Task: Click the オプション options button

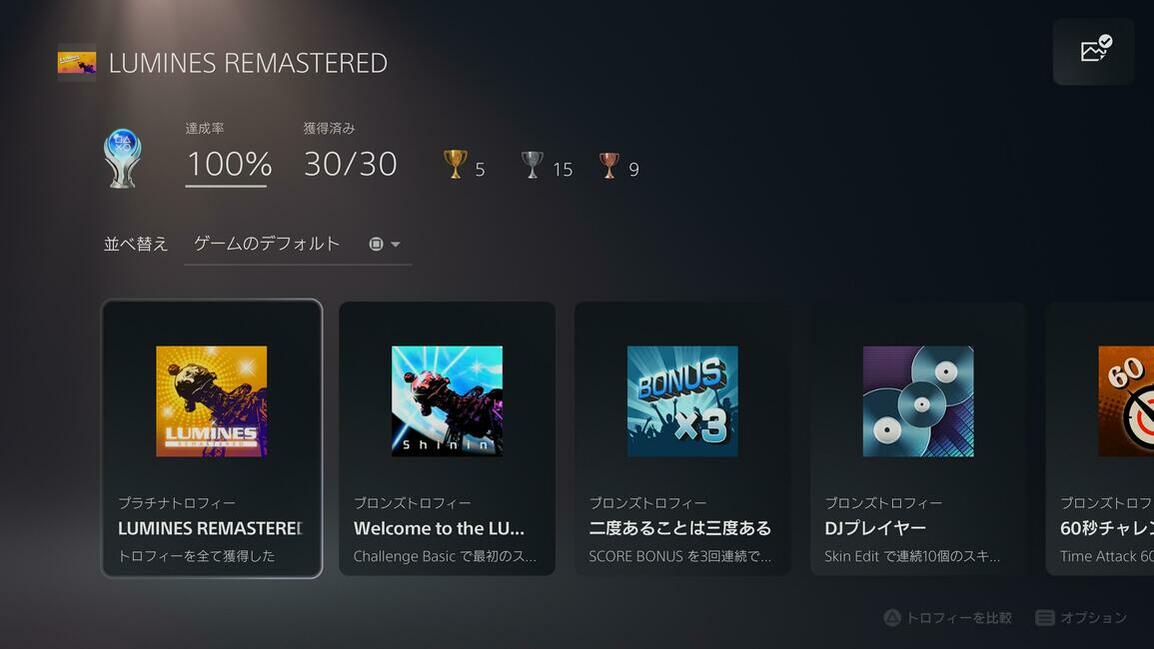Action: [x=1081, y=617]
